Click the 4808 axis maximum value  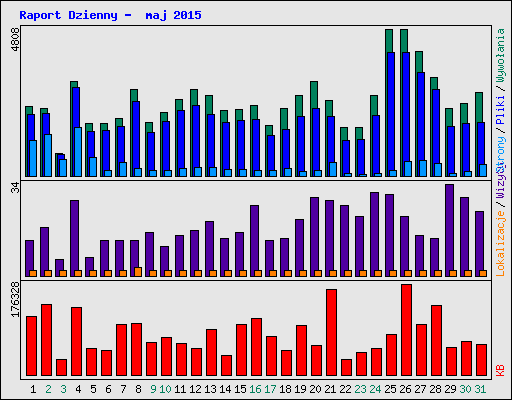[15, 40]
